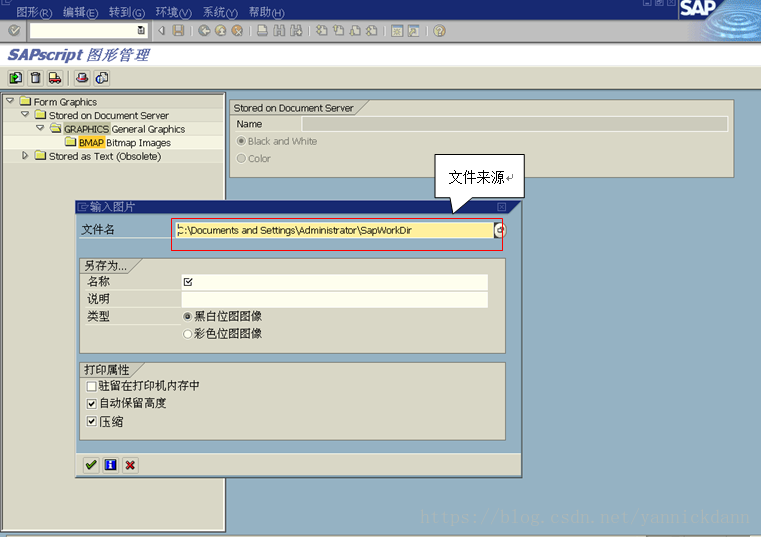The image size is (761, 537).
Task: Uncheck 自动保留高度 checkbox
Action: [91, 404]
